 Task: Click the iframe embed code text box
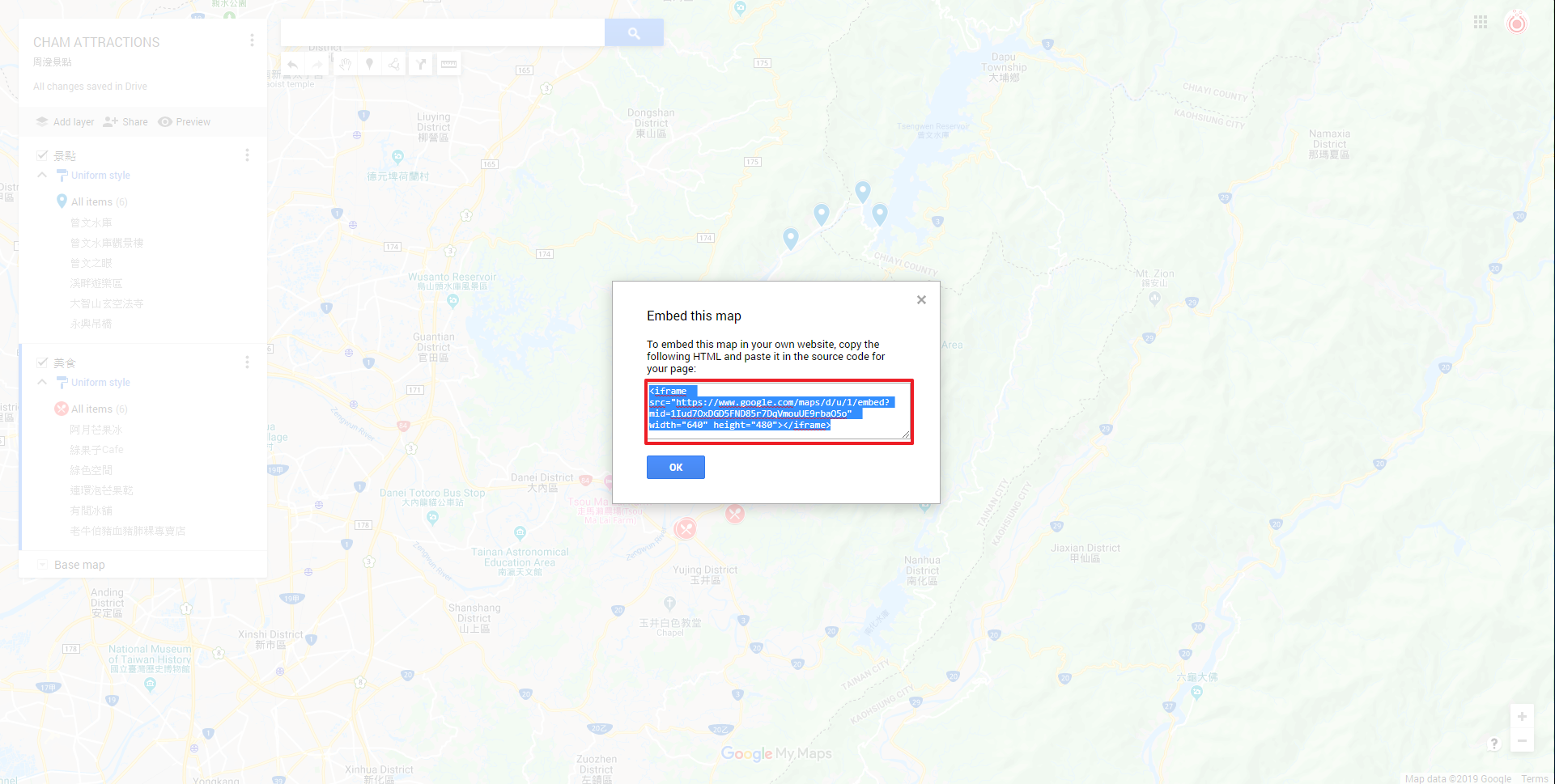pos(780,412)
